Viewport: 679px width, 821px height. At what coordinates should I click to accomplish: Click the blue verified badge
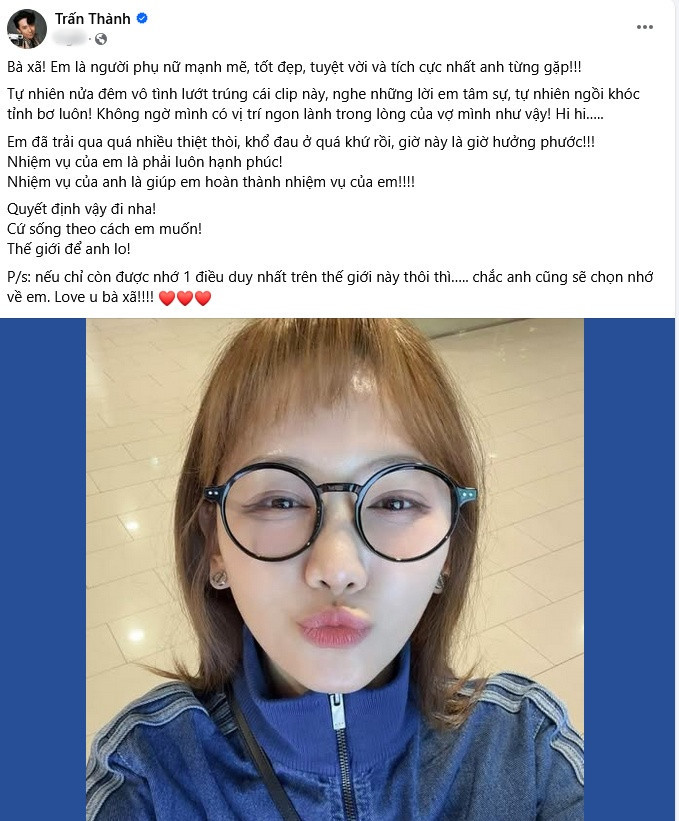tap(142, 18)
